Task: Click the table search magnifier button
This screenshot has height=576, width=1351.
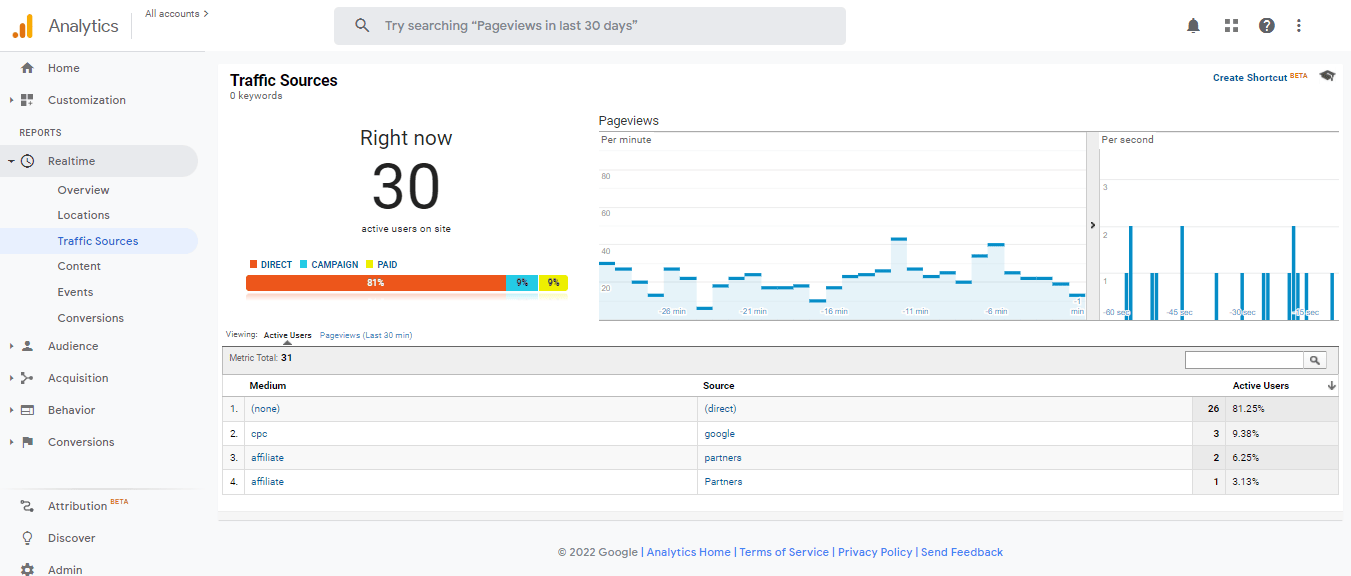Action: [x=1316, y=360]
